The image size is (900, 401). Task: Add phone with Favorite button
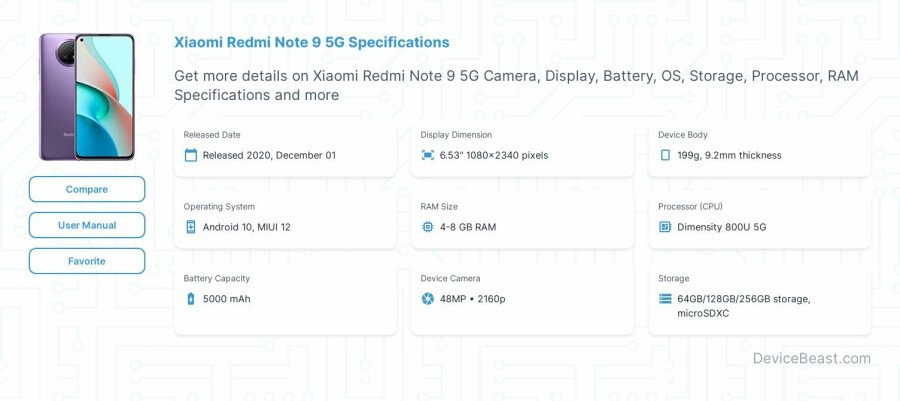click(87, 261)
